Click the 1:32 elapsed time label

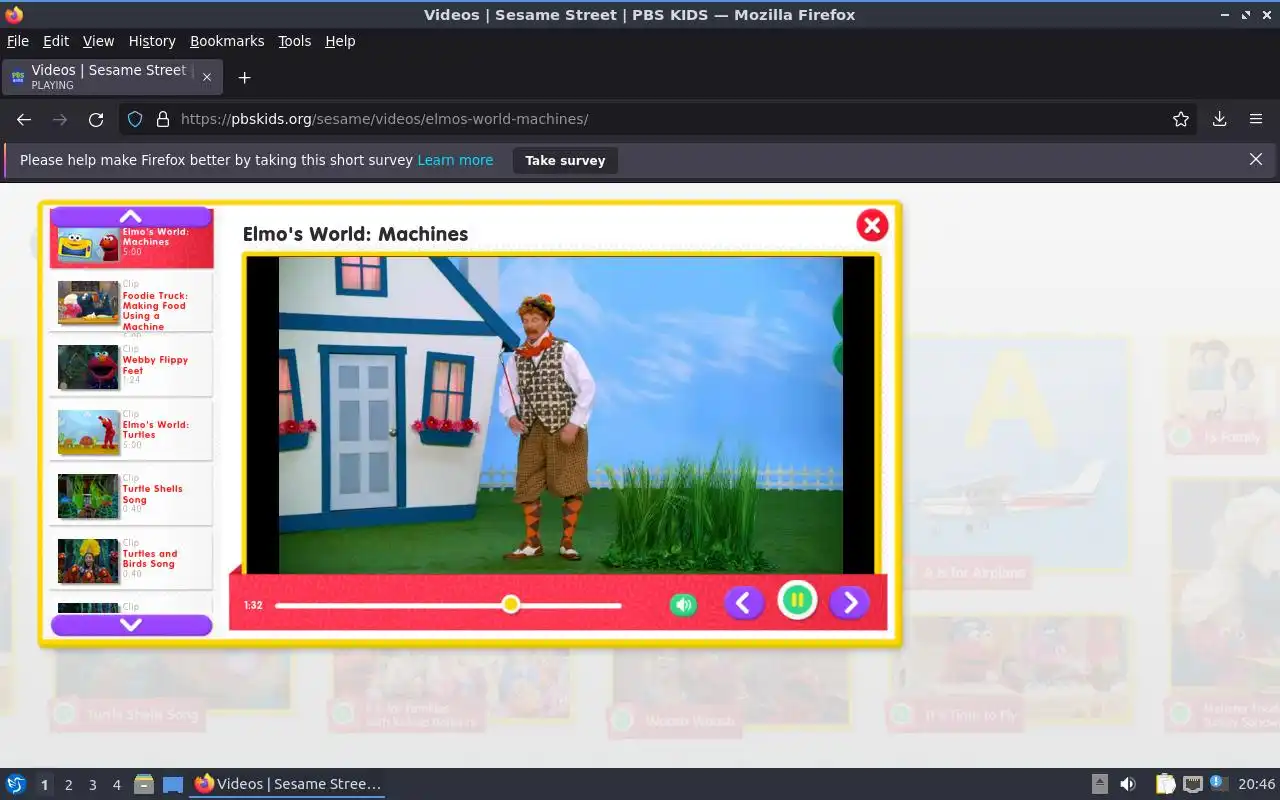tap(253, 605)
